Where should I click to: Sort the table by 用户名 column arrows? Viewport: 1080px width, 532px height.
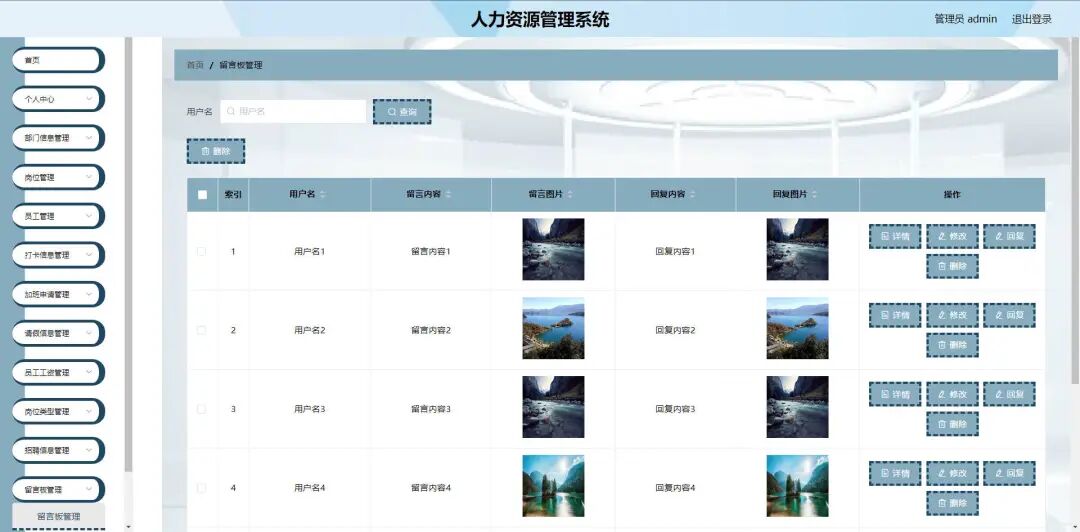[323, 195]
